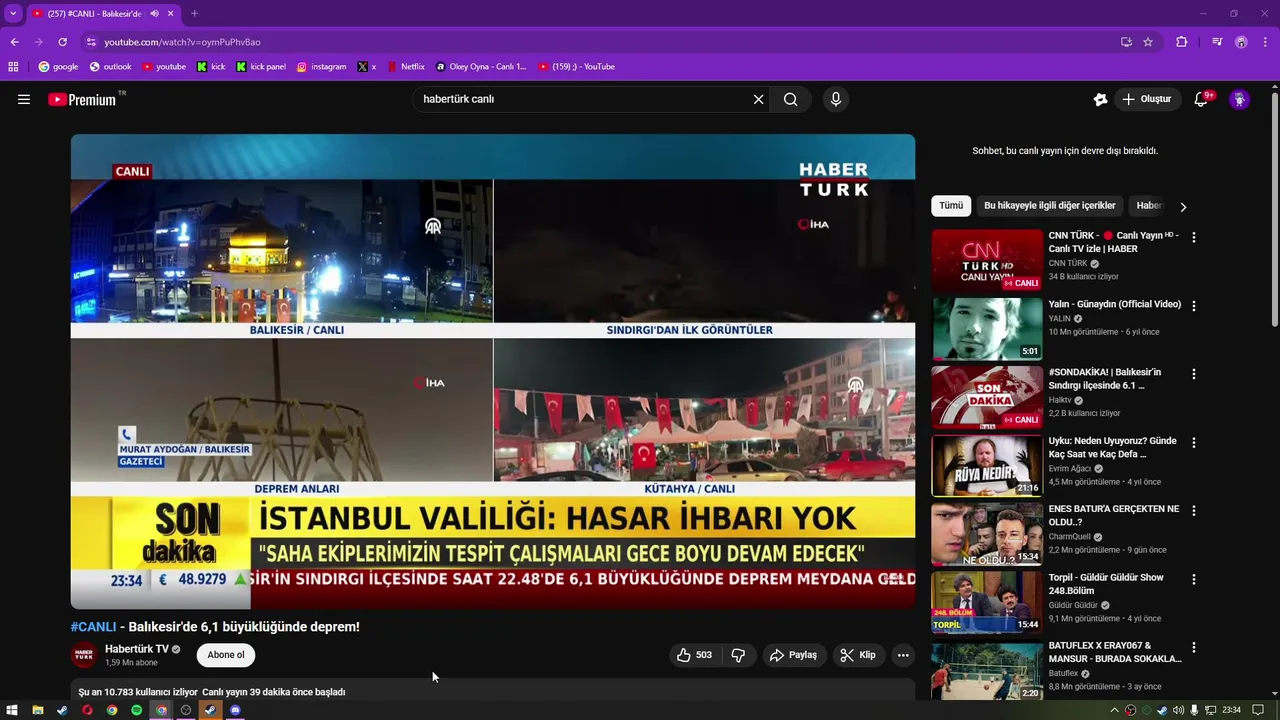Click the Abone ol subscribe button

(x=226, y=655)
